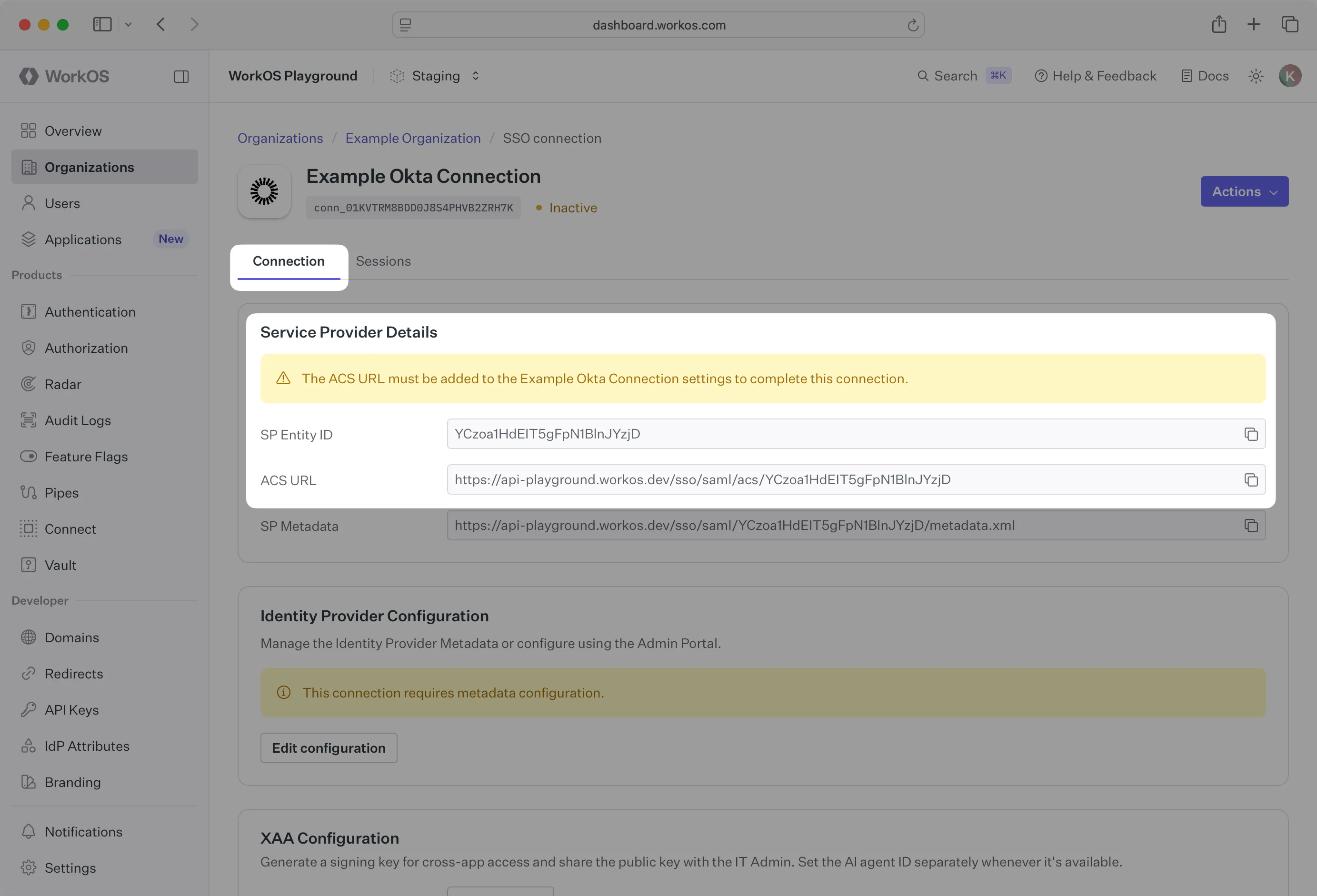Copy the ACS URL value

point(1251,480)
